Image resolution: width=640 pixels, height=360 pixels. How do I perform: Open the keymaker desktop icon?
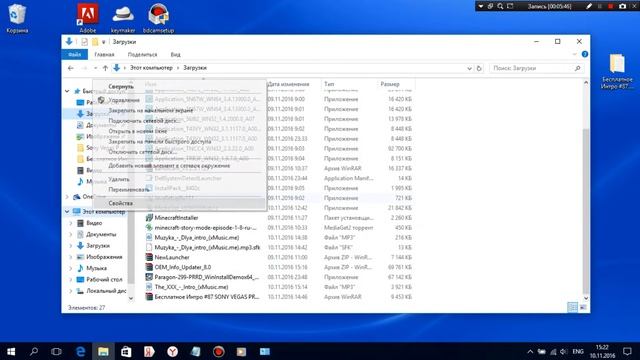pos(123,18)
